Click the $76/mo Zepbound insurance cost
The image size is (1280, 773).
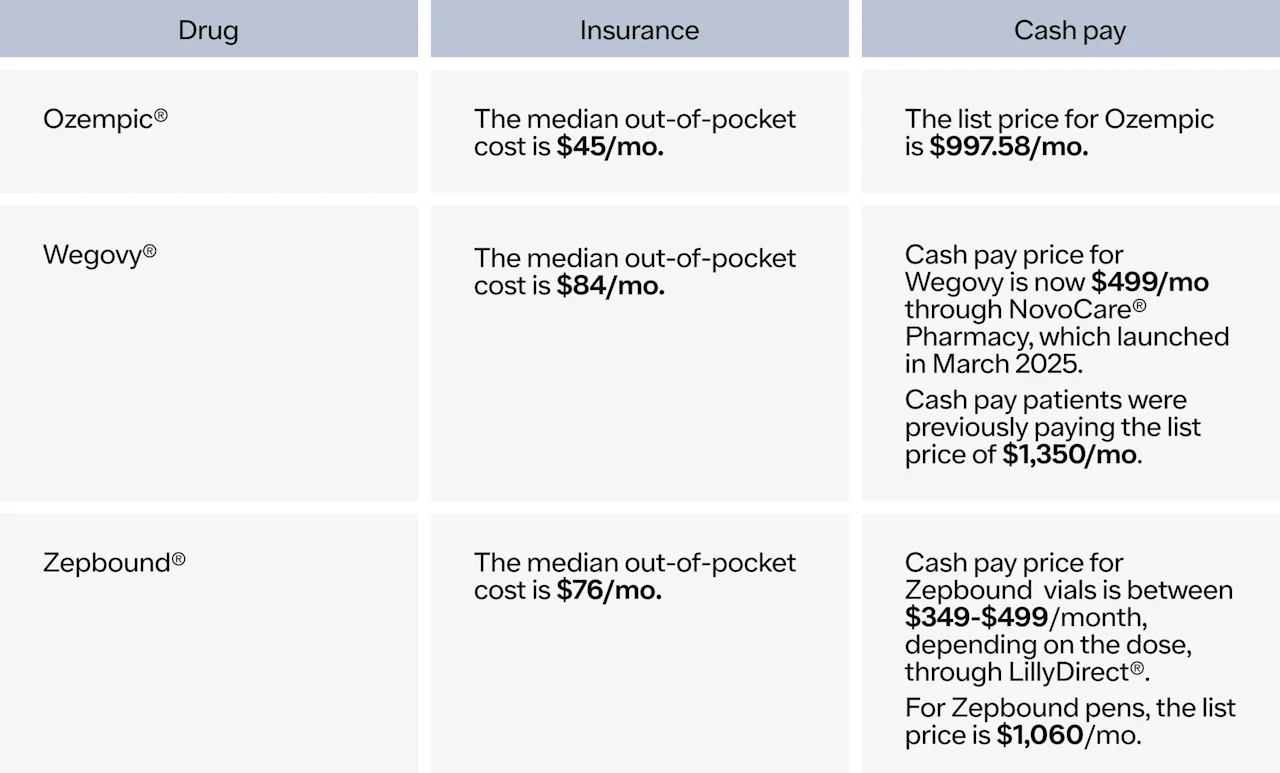tap(609, 591)
